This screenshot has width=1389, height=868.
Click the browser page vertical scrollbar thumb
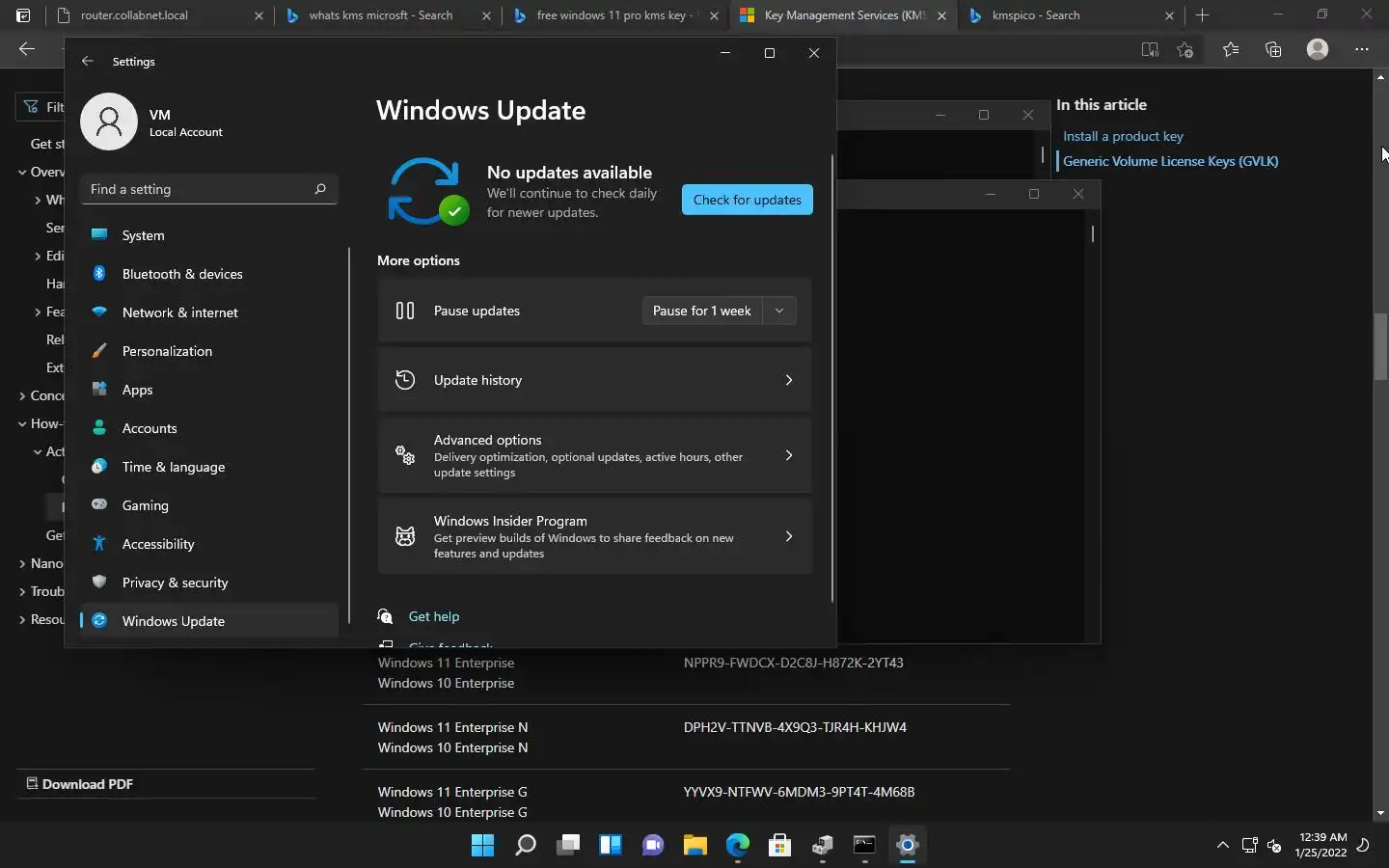(1380, 346)
